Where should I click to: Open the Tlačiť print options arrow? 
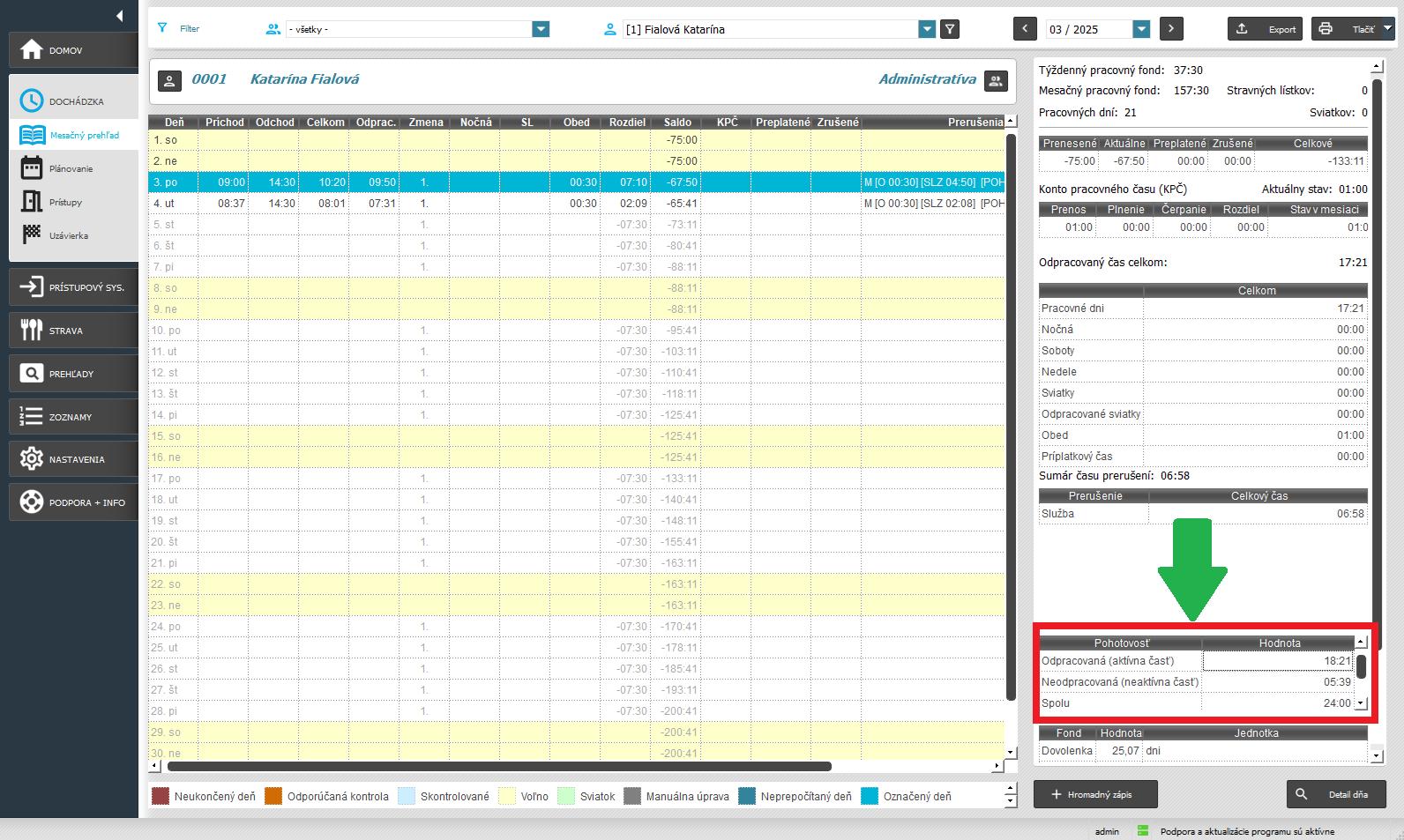click(x=1387, y=29)
